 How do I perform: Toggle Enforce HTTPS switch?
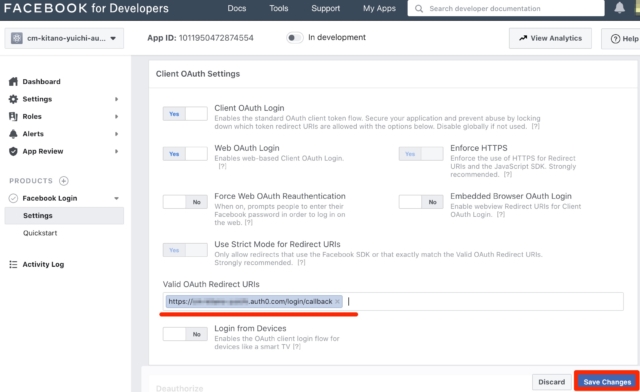(x=421, y=154)
